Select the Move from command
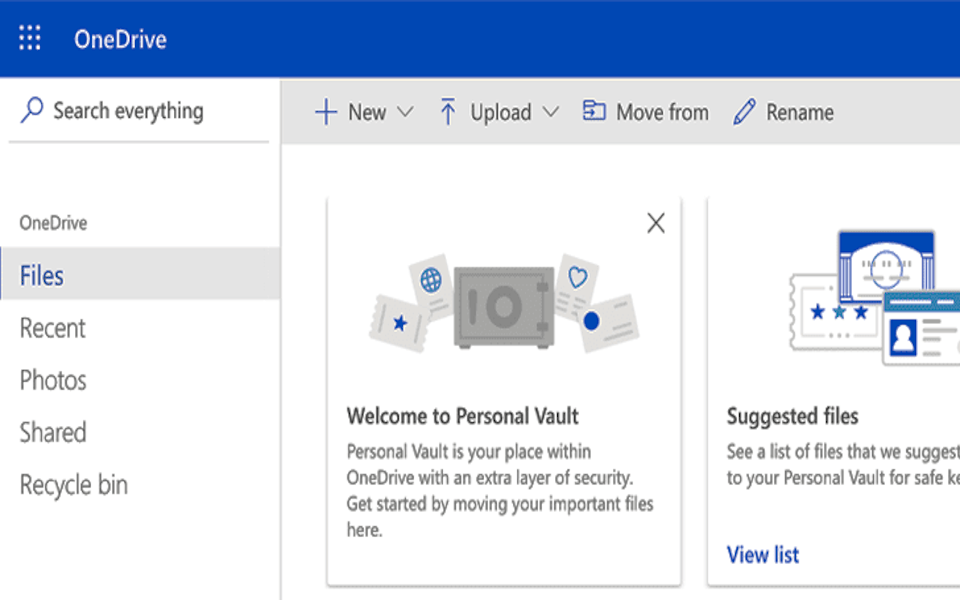The image size is (960, 600). [662, 113]
